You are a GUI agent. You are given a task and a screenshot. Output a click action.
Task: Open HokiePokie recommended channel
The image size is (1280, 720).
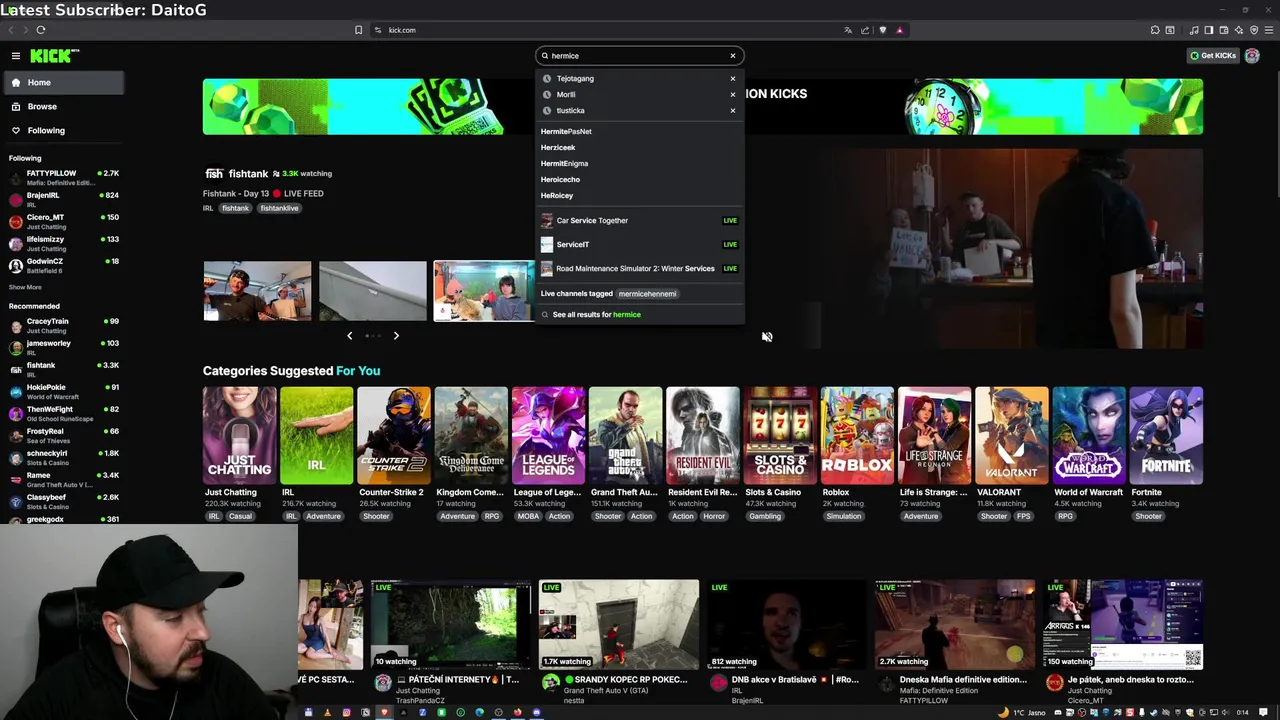pyautogui.click(x=63, y=392)
